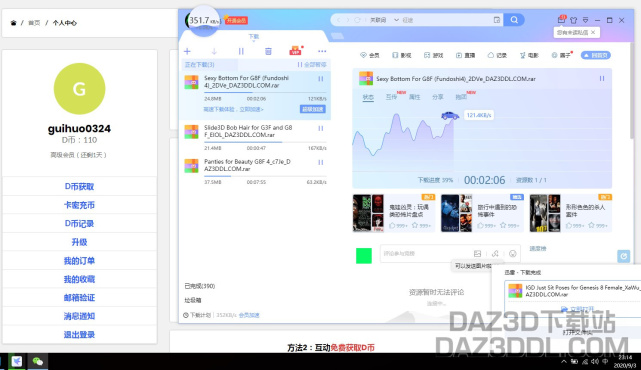The width and height of the screenshot is (641, 370).
Task: Click the browser back arrow in search bar
Action: click(x=338, y=20)
